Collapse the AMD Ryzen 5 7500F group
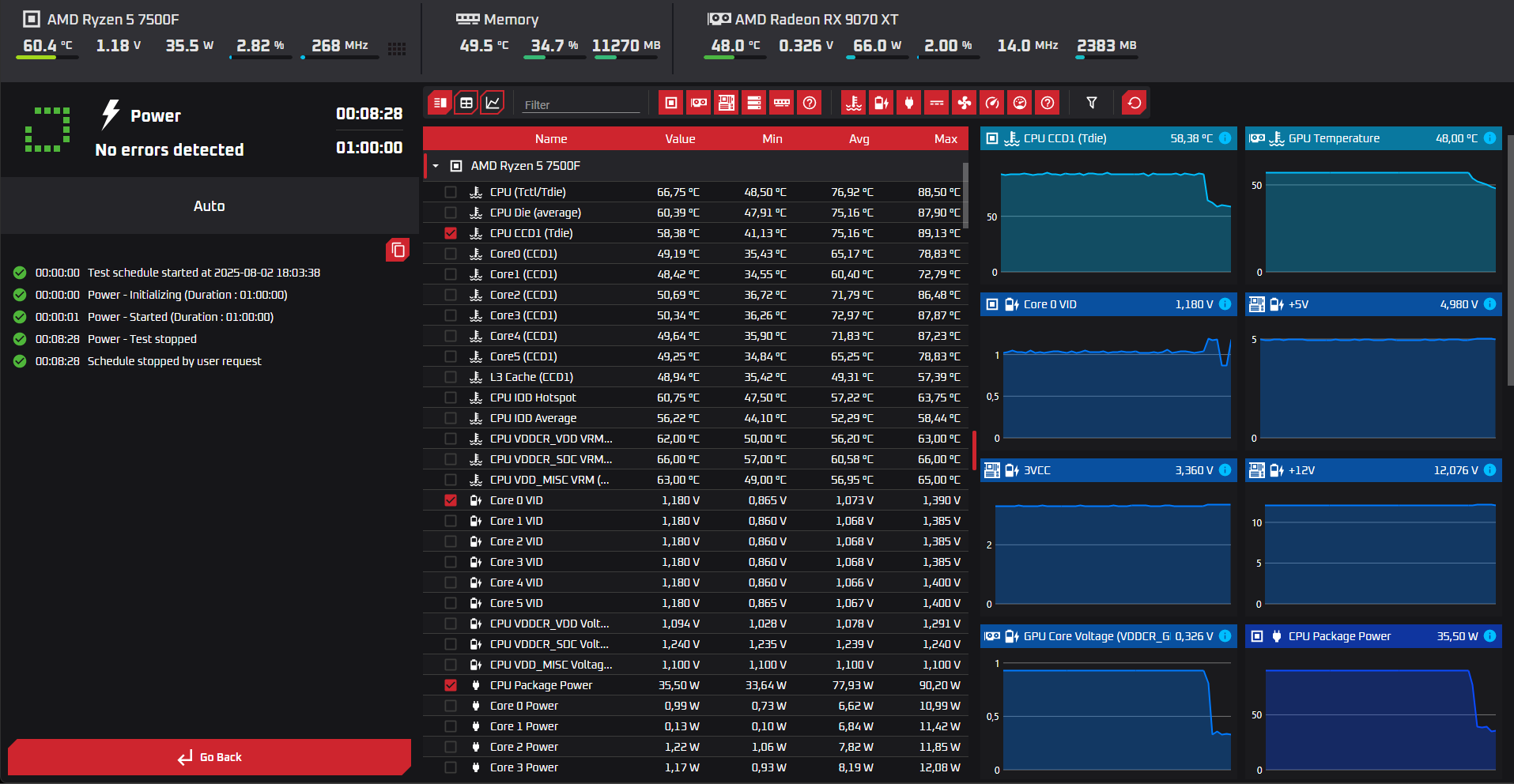This screenshot has width=1514, height=784. click(x=436, y=166)
